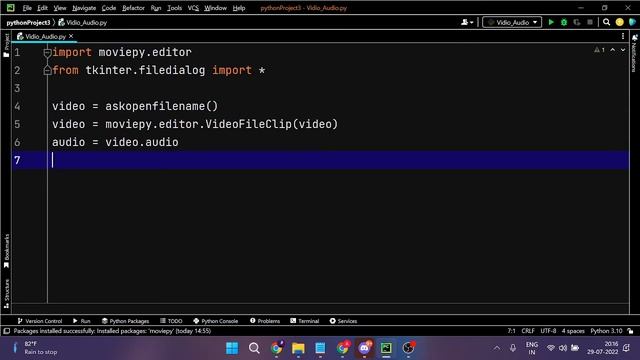Change UTF-8 file encoding setting

pos(548,331)
